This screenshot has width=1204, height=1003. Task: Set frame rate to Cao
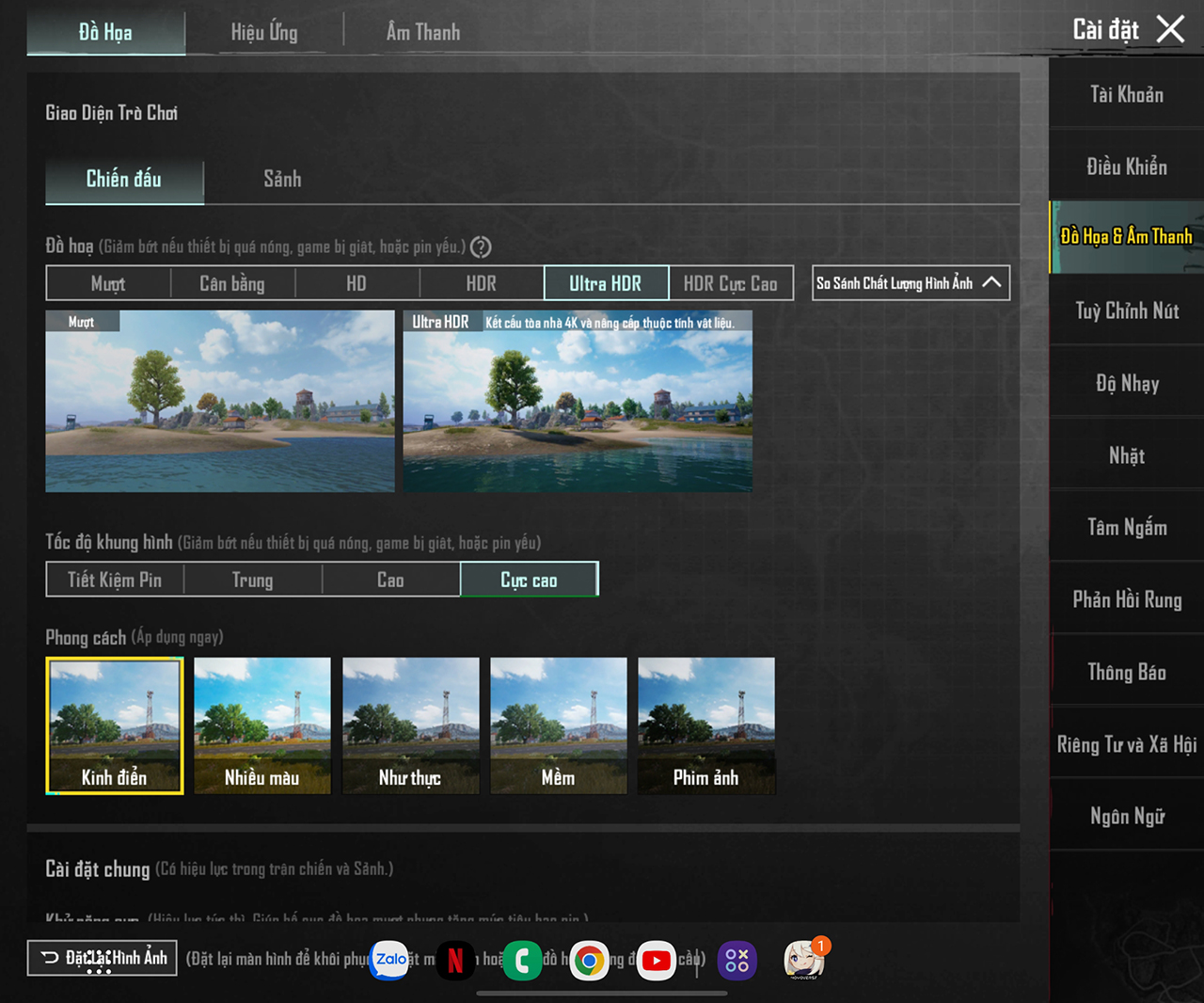point(390,580)
